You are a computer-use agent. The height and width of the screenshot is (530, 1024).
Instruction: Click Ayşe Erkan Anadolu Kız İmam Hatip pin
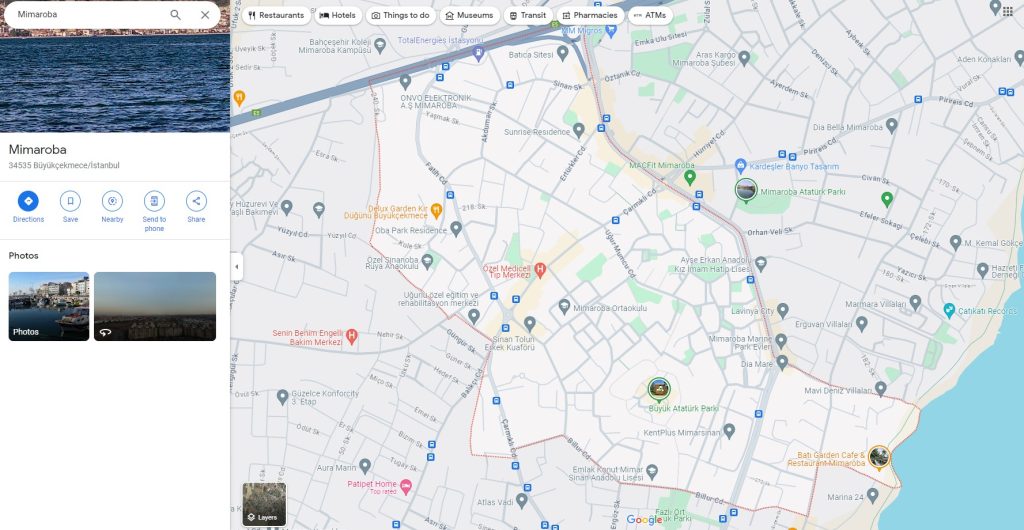click(761, 264)
